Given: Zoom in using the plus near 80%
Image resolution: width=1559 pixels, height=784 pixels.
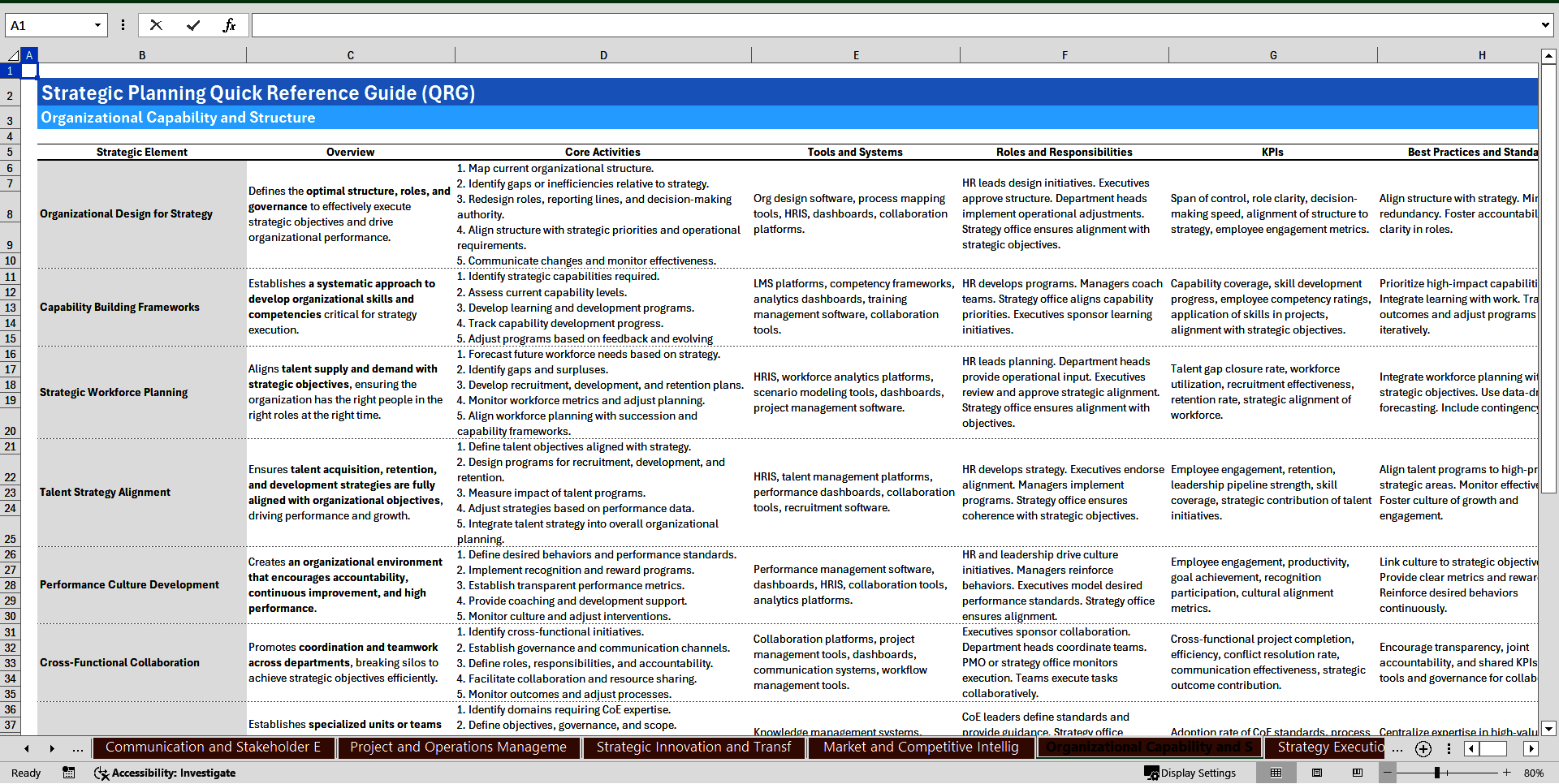Looking at the screenshot, I should 1506,773.
